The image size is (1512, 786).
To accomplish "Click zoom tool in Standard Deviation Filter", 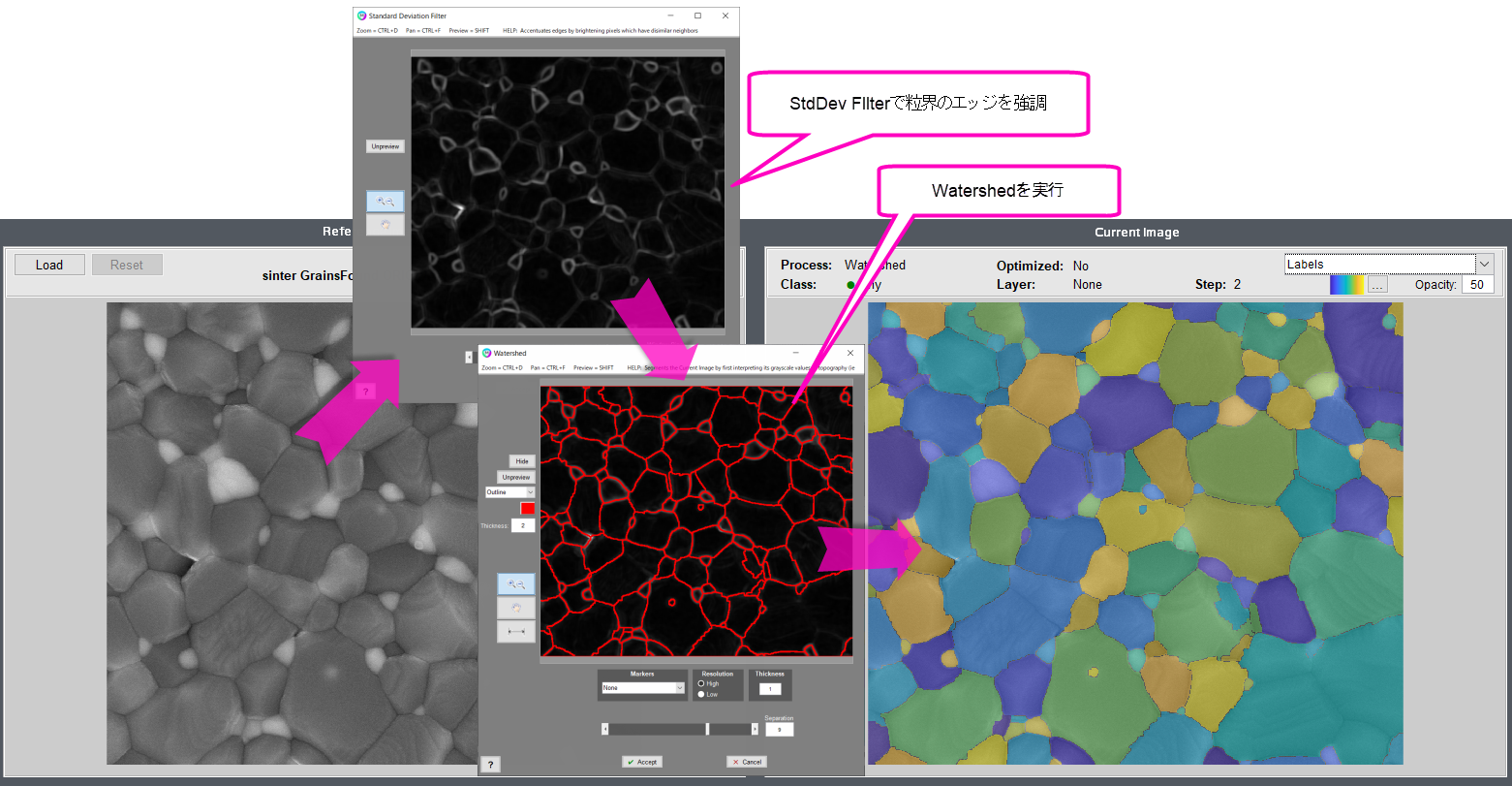I will point(385,201).
